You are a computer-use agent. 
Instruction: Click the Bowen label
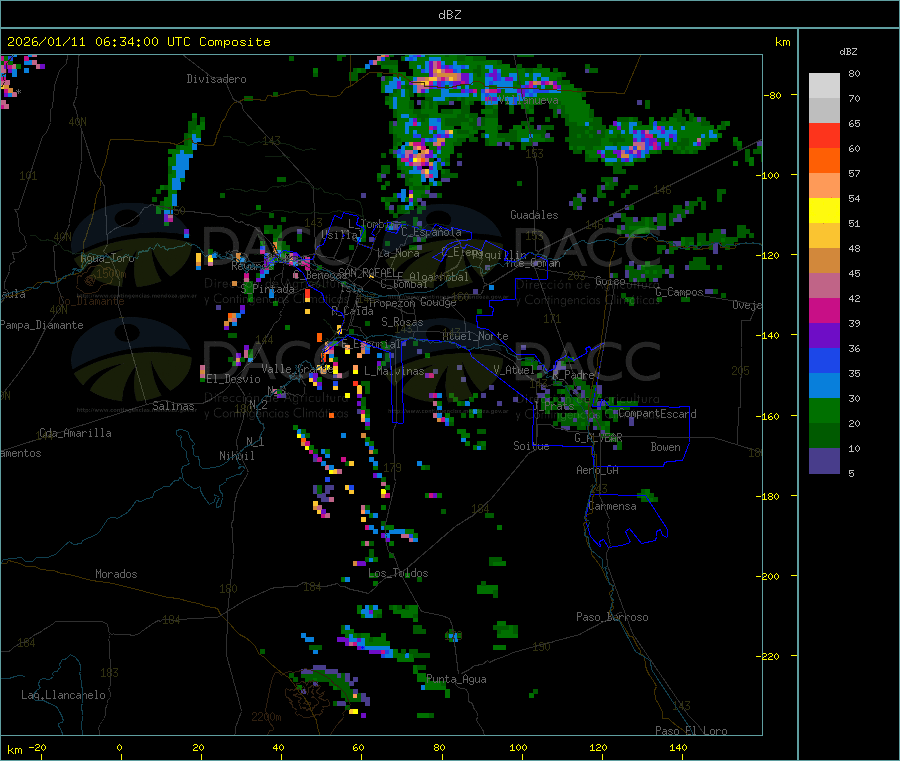point(665,447)
